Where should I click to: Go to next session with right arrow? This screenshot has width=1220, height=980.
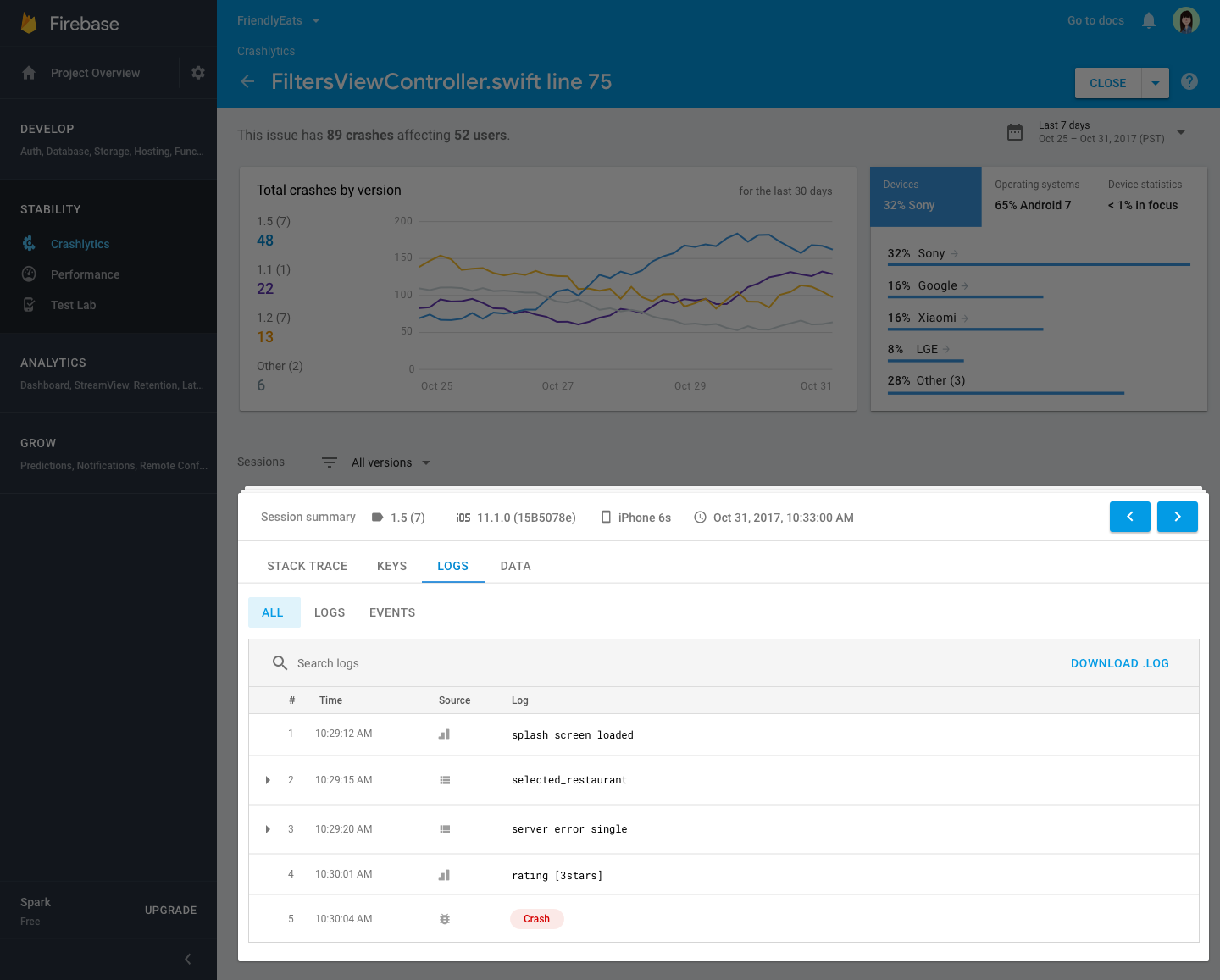tap(1177, 517)
